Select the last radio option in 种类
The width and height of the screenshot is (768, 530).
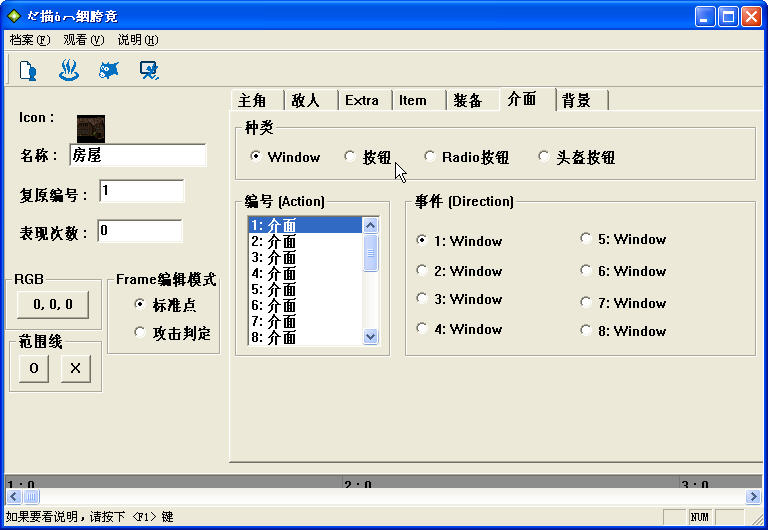point(576,157)
